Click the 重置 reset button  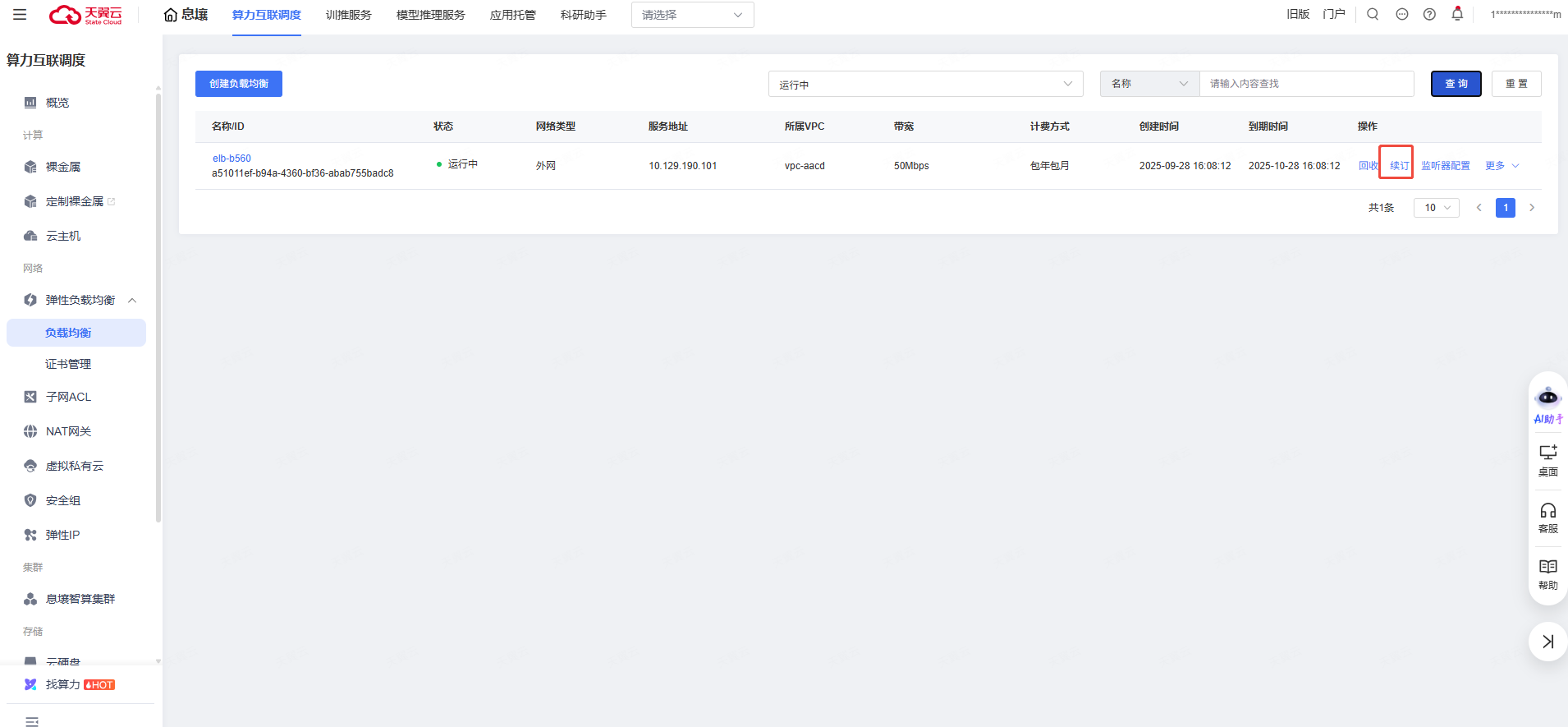pyautogui.click(x=1516, y=84)
